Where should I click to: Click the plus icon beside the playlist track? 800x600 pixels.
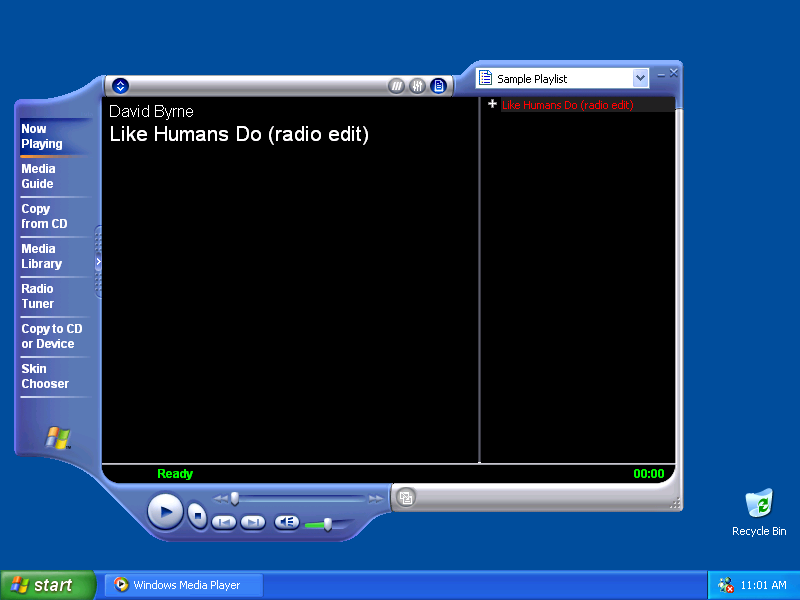(492, 104)
